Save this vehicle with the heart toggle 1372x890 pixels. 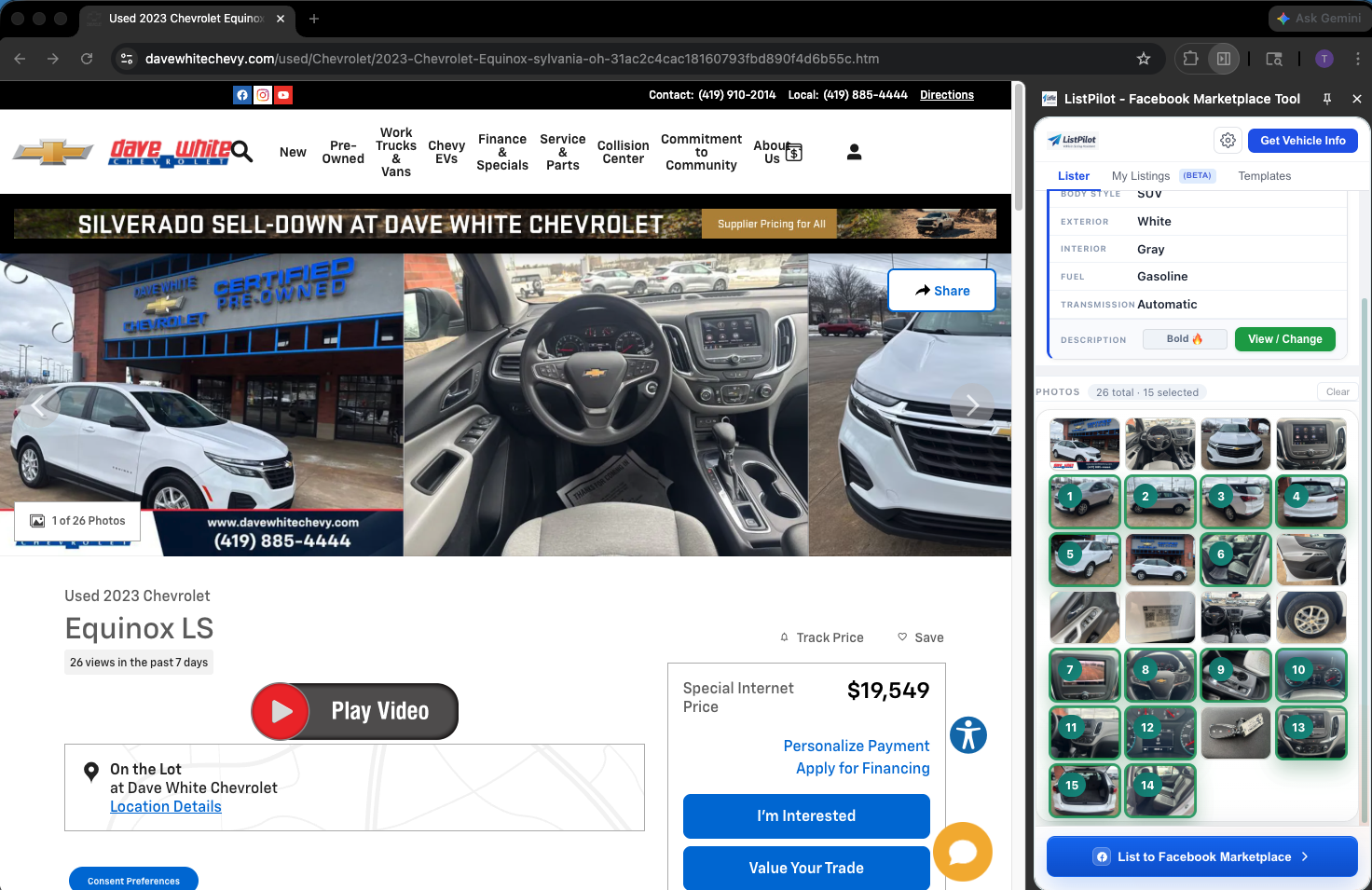pyautogui.click(x=921, y=637)
